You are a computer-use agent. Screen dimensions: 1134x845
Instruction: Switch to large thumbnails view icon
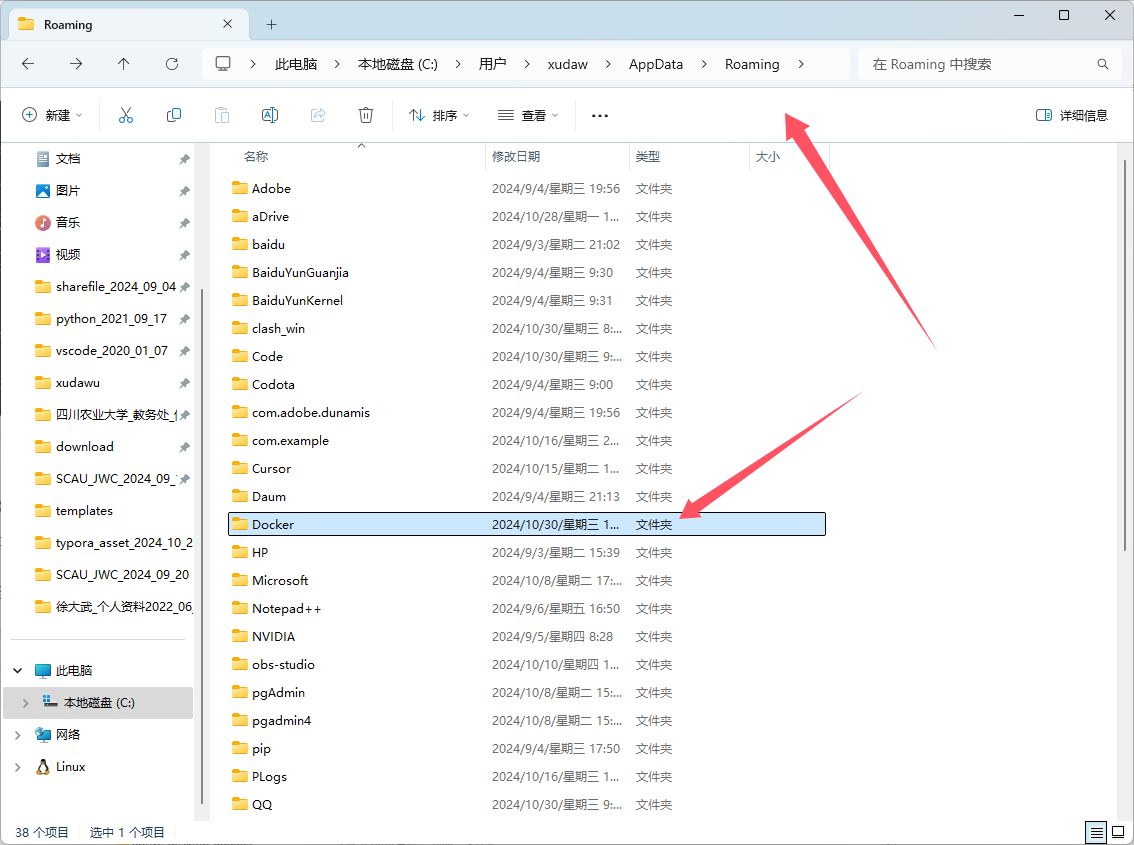pyautogui.click(x=1118, y=833)
